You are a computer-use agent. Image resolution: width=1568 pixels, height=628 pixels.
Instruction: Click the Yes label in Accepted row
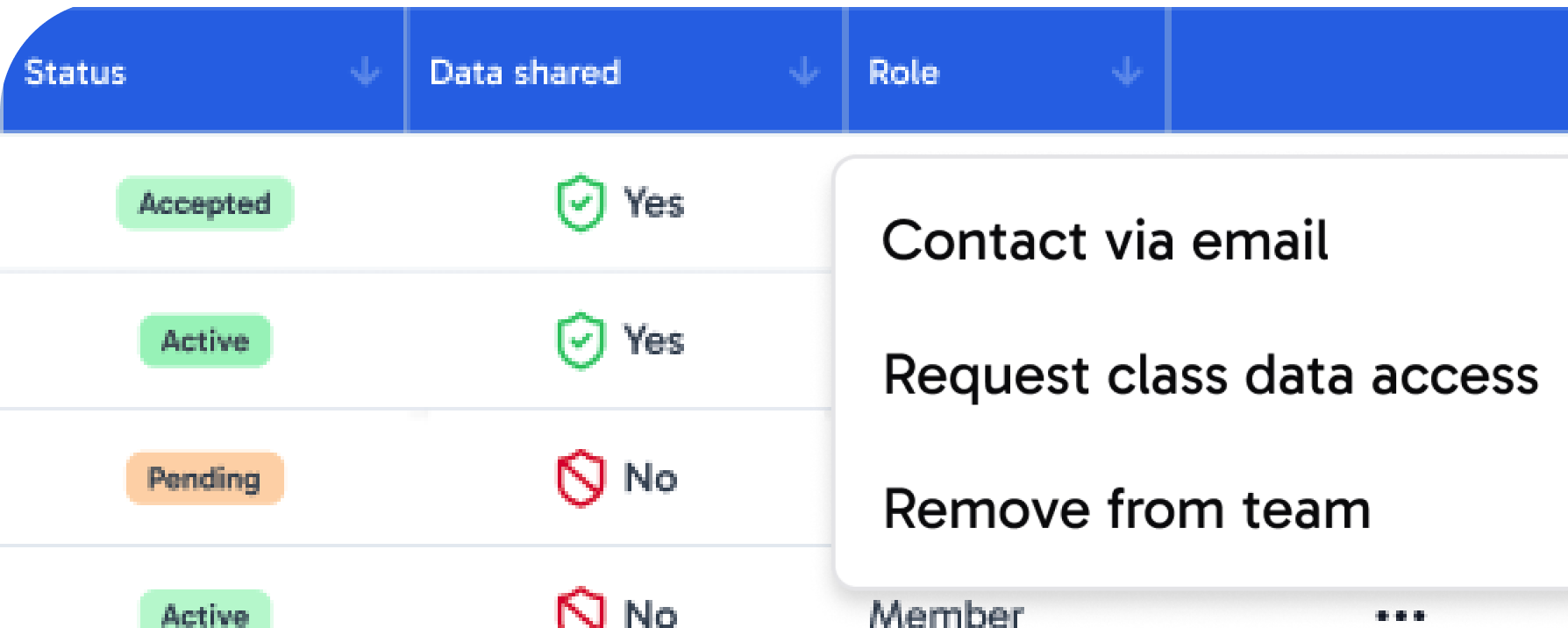(653, 203)
